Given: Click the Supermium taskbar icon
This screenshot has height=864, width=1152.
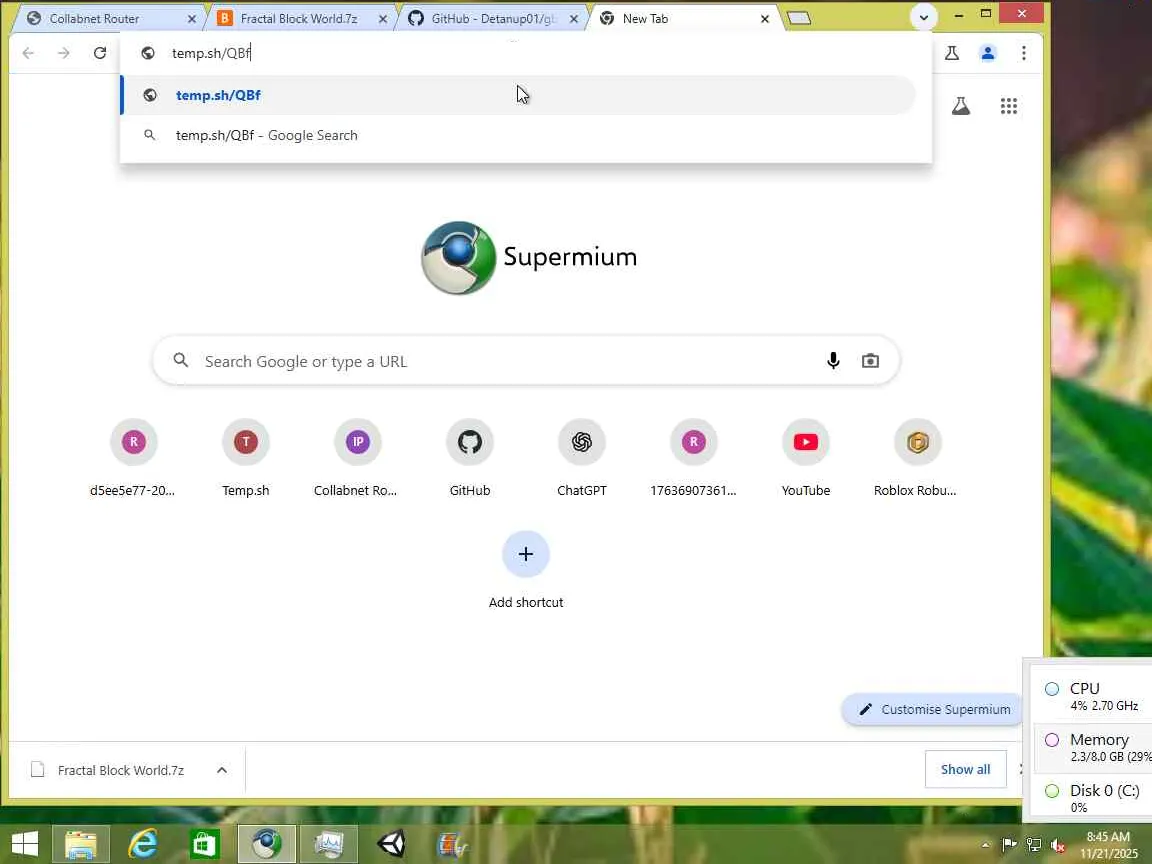Looking at the screenshot, I should 267,844.
